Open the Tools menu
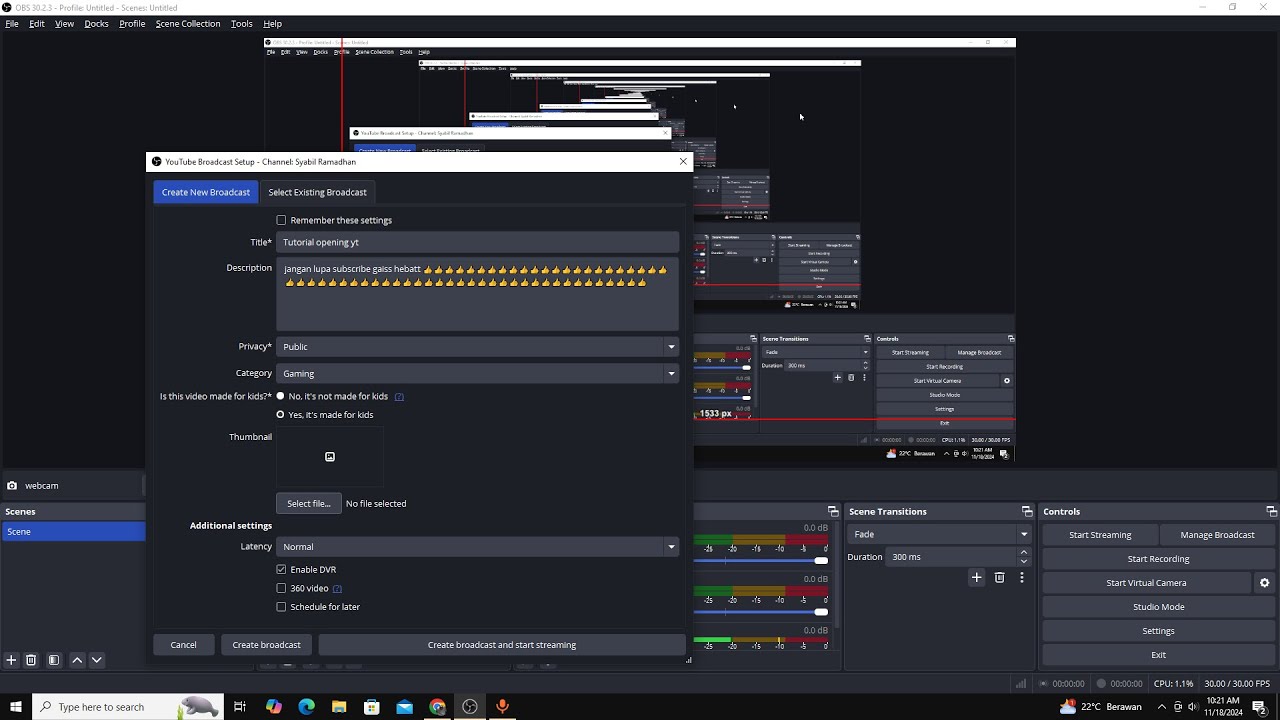Screen dimensions: 1280x720 pos(241,23)
